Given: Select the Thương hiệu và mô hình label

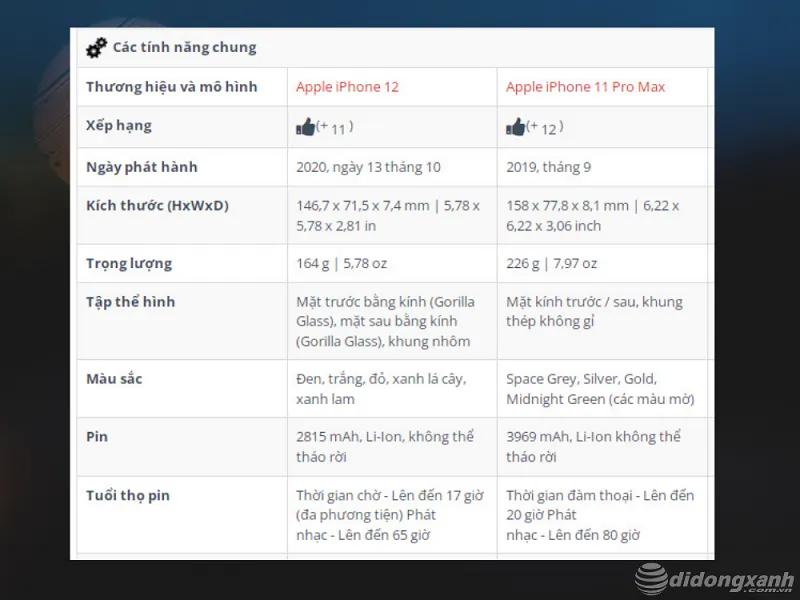Looking at the screenshot, I should 171,87.
